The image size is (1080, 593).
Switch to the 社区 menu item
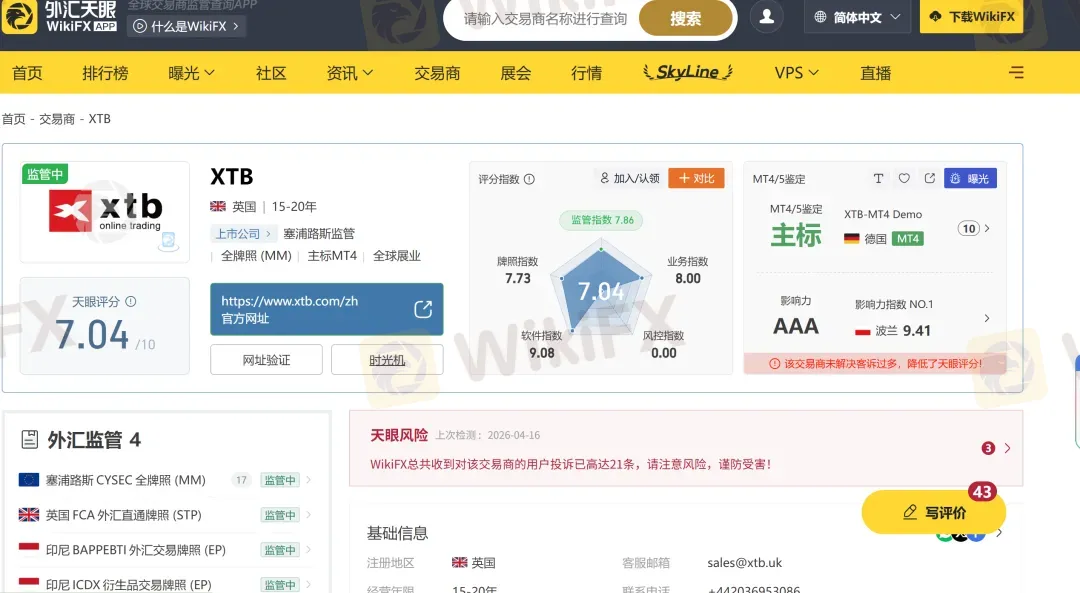(x=269, y=72)
